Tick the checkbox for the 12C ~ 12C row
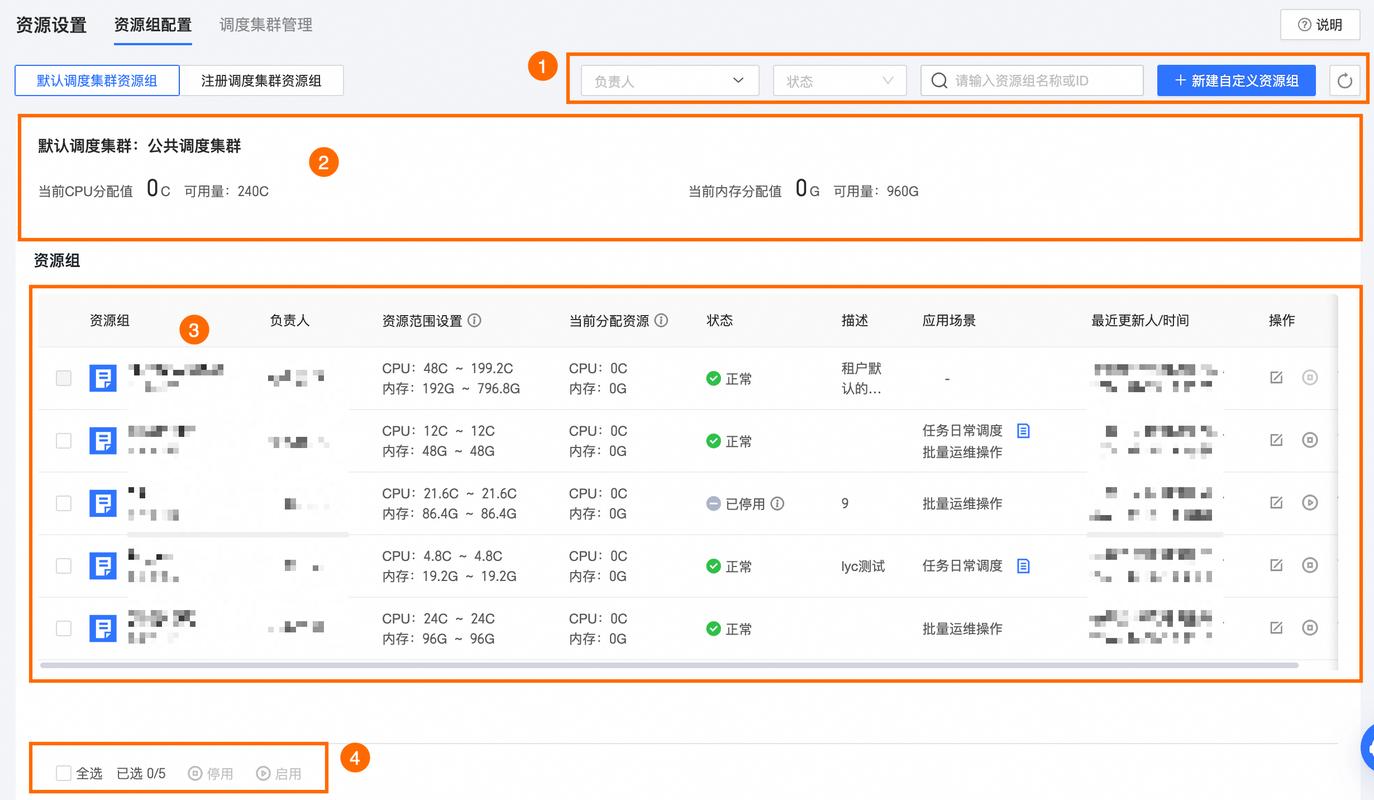Viewport: 1374px width, 800px height. click(x=64, y=441)
